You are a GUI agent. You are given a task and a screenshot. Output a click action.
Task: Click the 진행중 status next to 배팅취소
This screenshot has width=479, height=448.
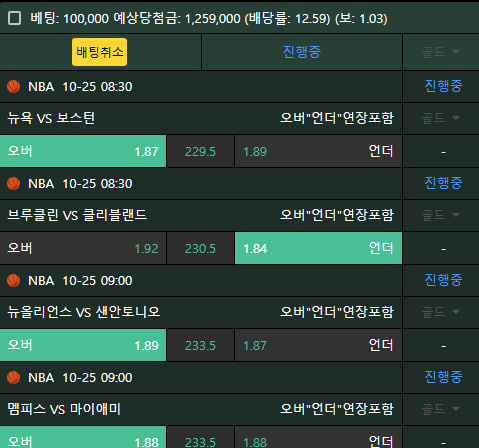pyautogui.click(x=302, y=52)
